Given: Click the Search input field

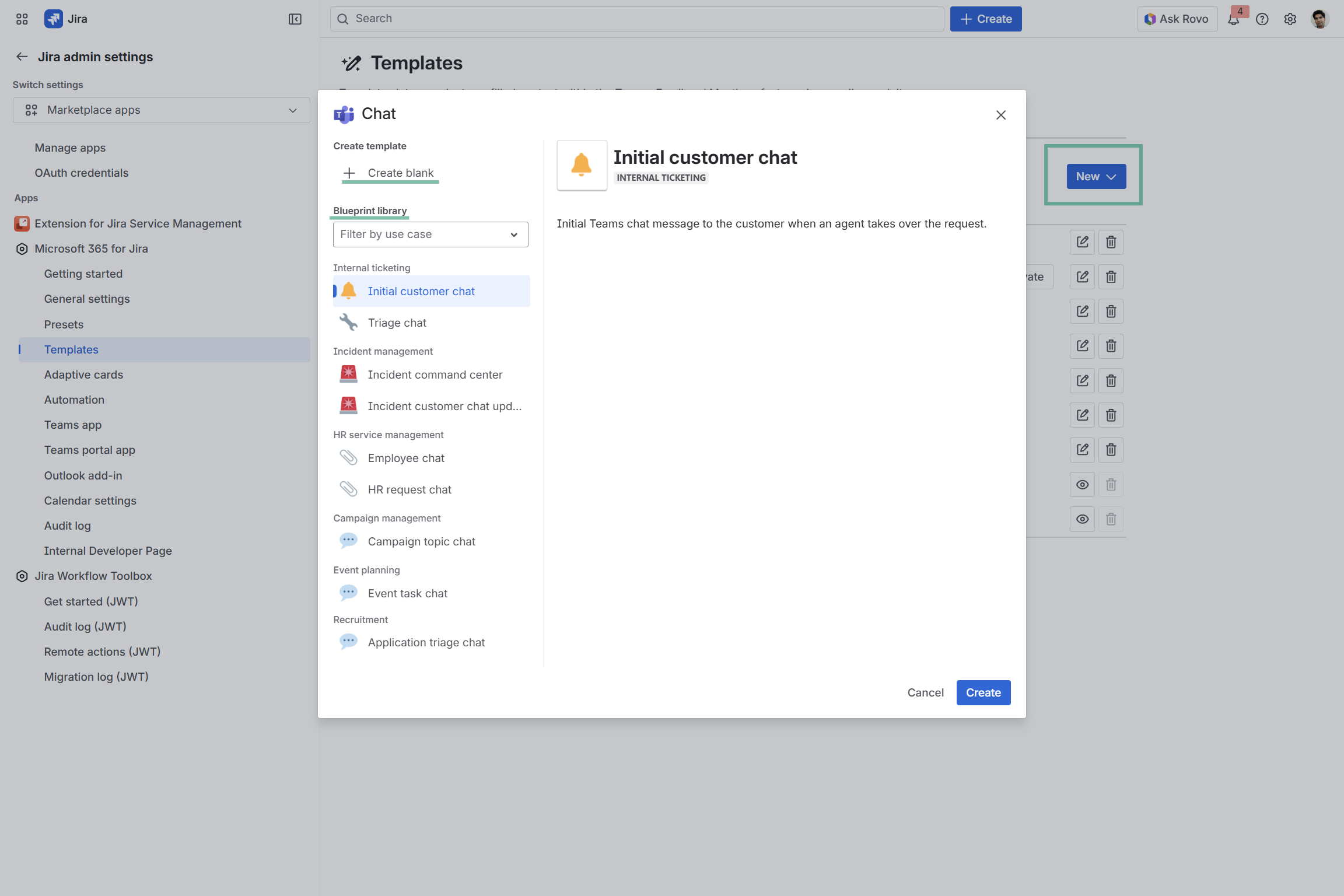Looking at the screenshot, I should coord(637,19).
